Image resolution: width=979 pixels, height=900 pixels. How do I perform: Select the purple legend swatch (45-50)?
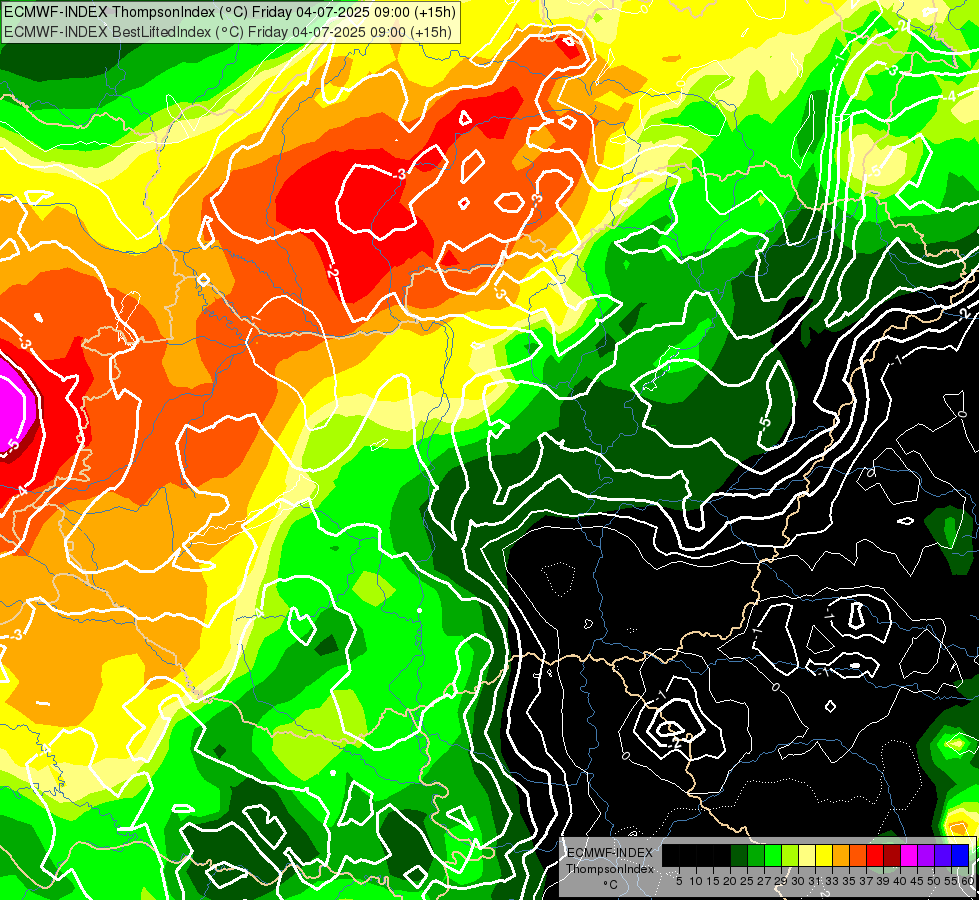pyautogui.click(x=926, y=856)
